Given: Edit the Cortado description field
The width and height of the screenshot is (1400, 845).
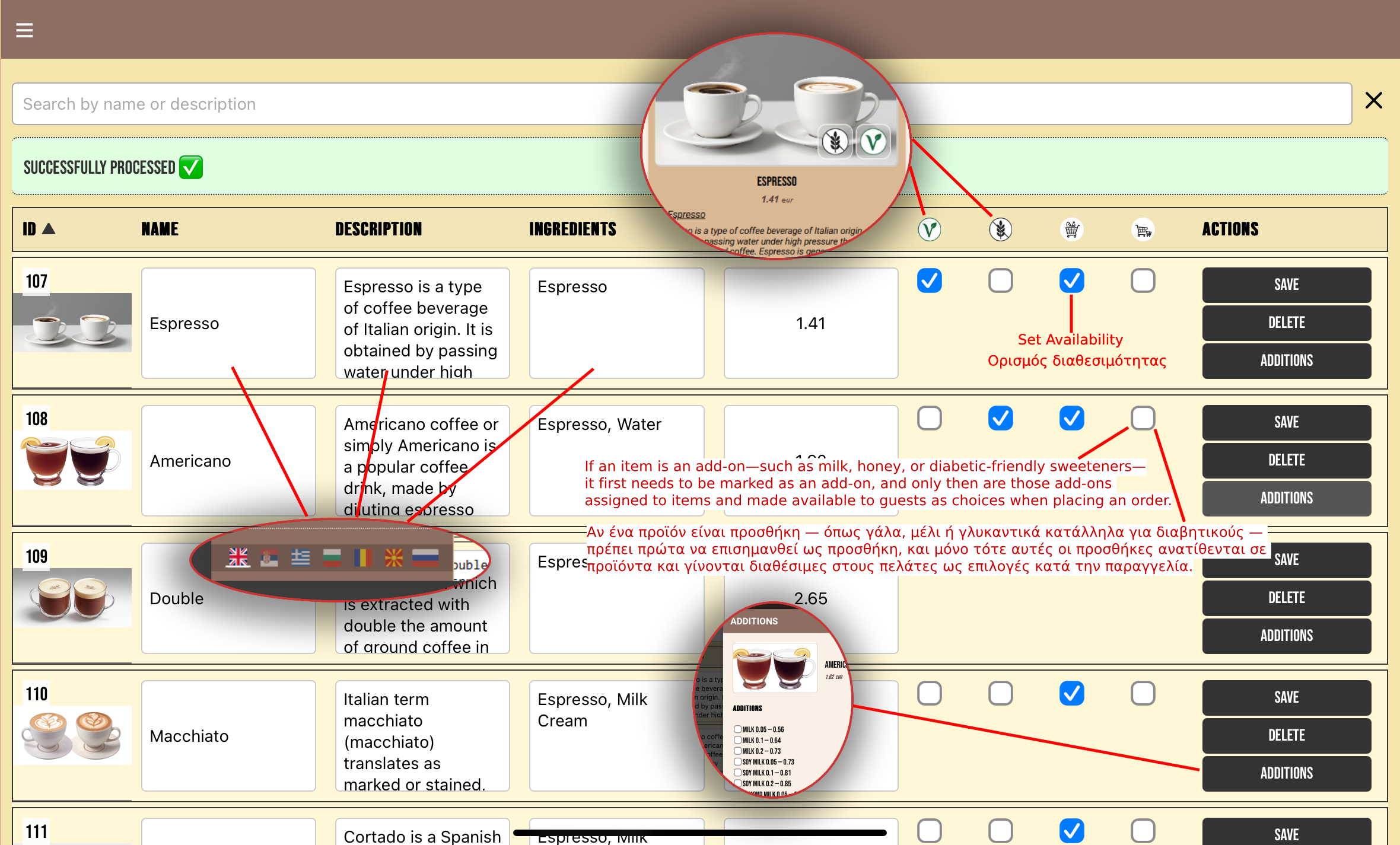Looking at the screenshot, I should [422, 832].
